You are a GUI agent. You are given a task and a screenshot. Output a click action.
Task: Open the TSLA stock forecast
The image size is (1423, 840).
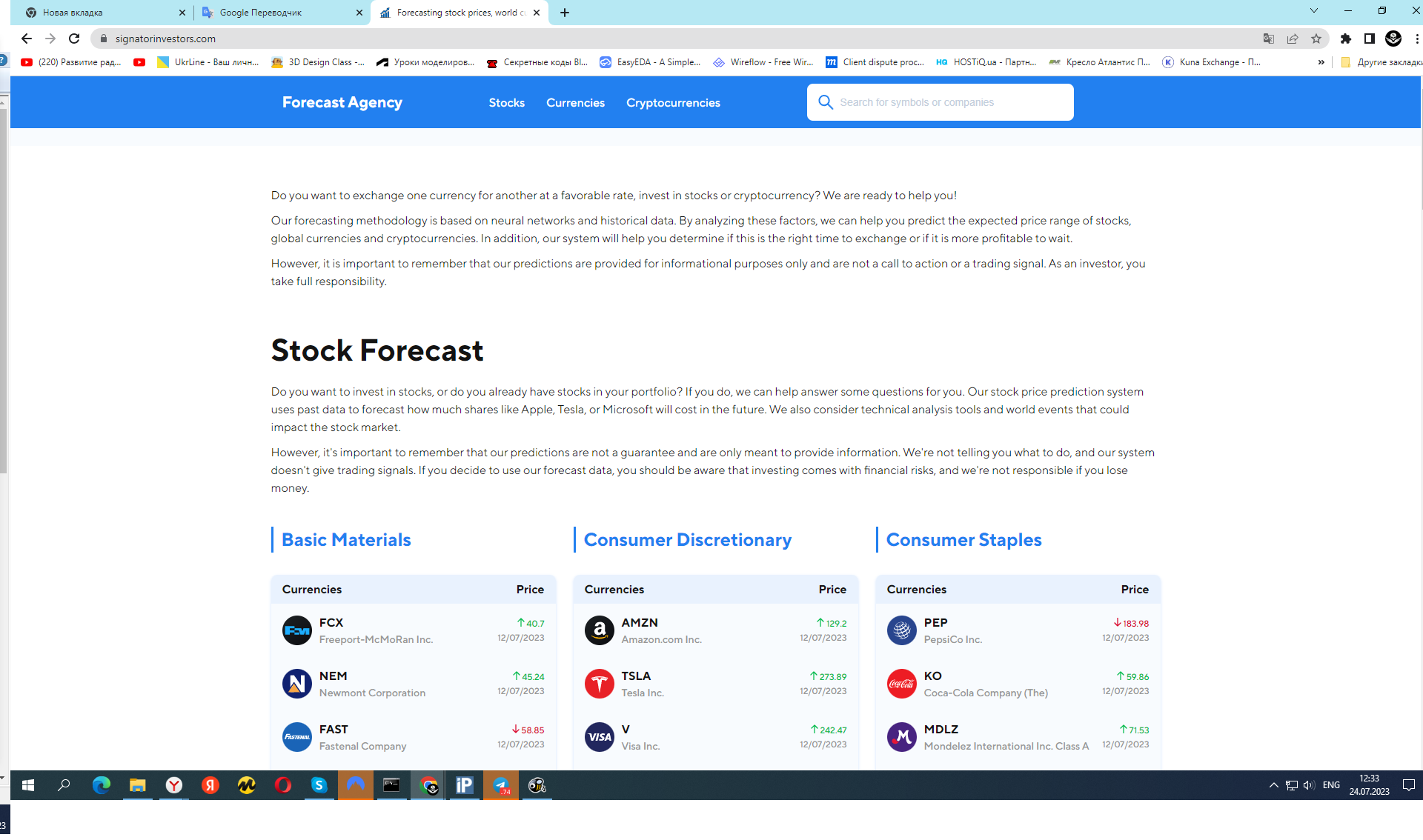(715, 684)
